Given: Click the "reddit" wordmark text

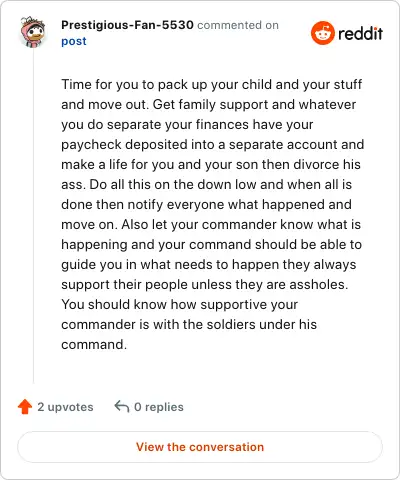Looking at the screenshot, I should pyautogui.click(x=360, y=33).
